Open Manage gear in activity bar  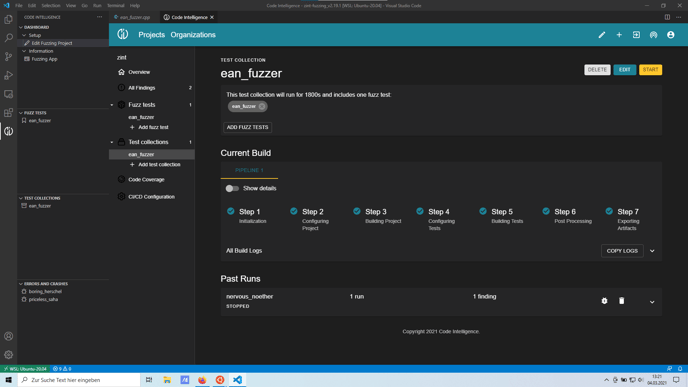(x=8, y=355)
